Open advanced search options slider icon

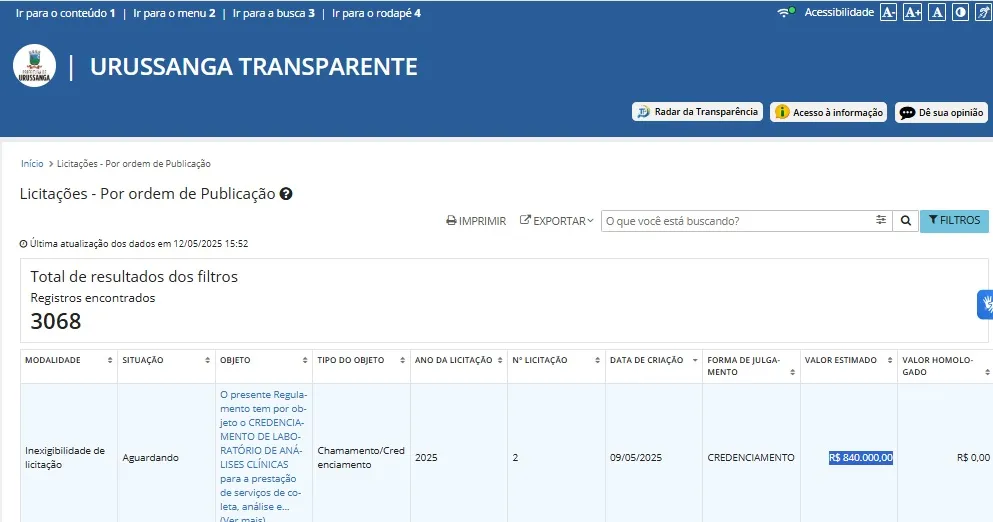point(881,221)
